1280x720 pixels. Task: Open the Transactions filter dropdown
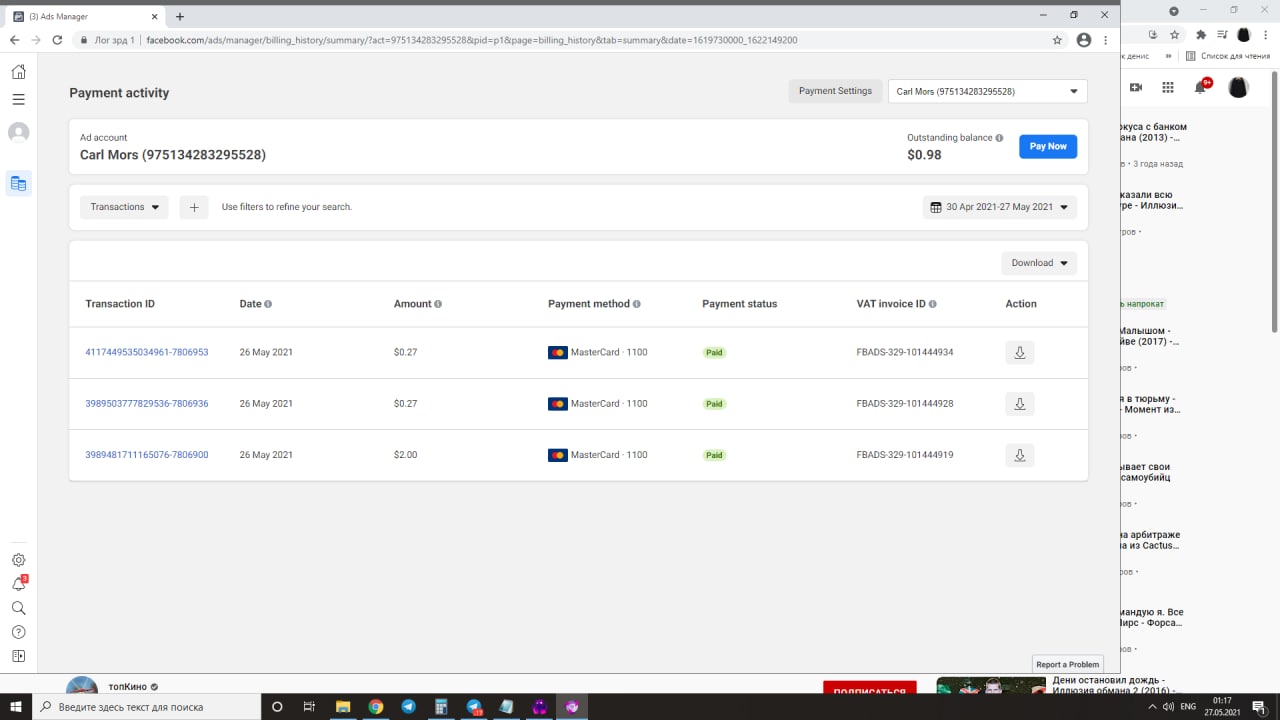(x=124, y=207)
